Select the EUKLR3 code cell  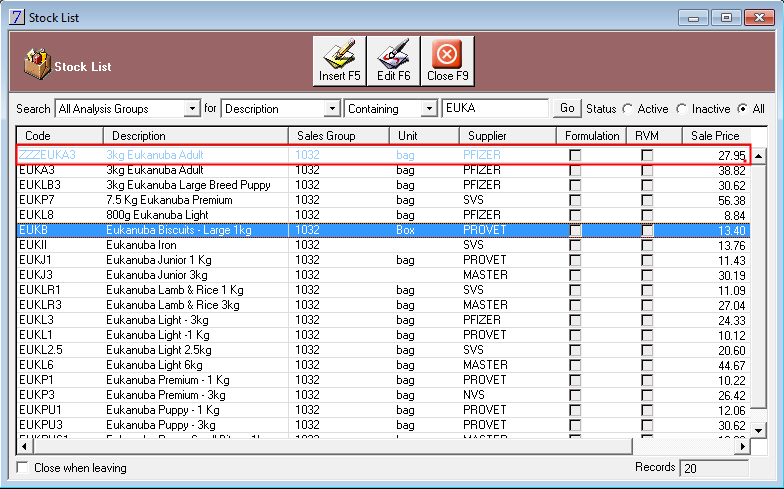click(40, 305)
